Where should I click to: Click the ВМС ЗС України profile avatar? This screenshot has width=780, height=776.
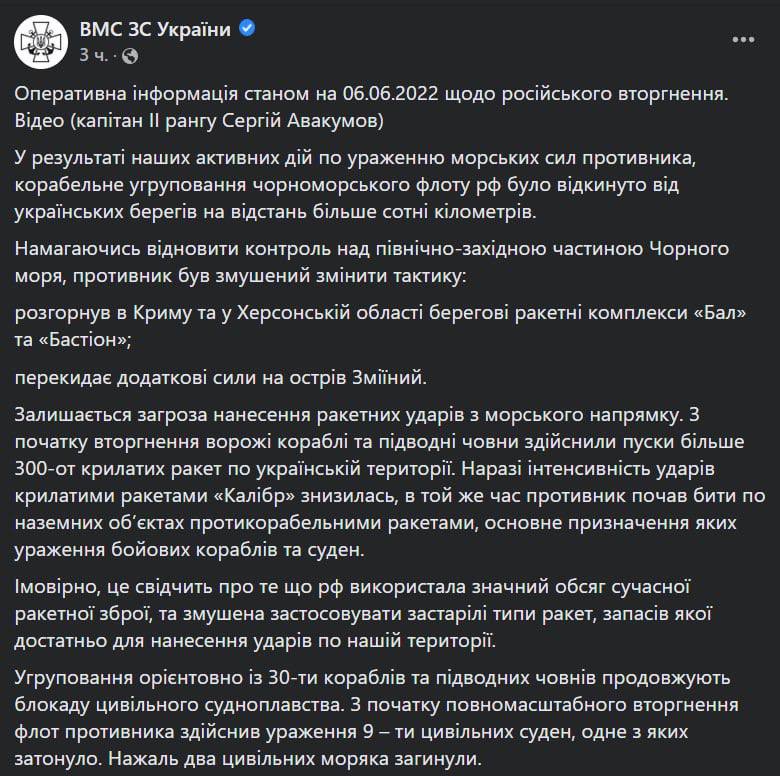click(42, 41)
